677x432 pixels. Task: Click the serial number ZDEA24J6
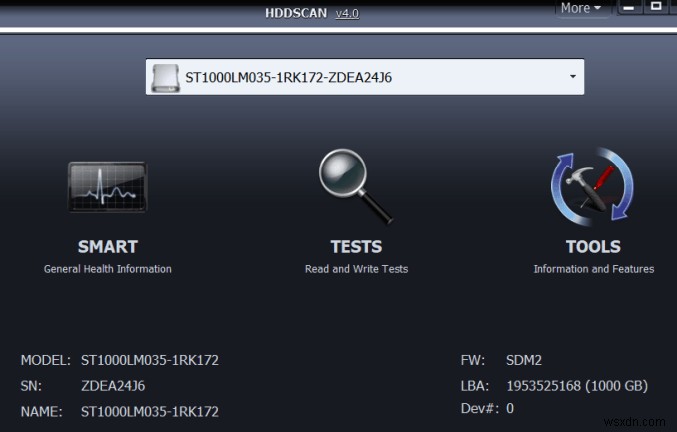click(113, 386)
